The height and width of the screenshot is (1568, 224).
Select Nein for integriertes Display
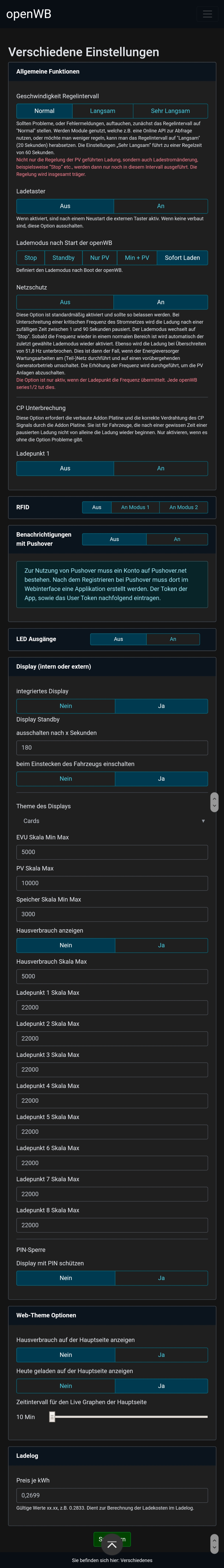[66, 706]
